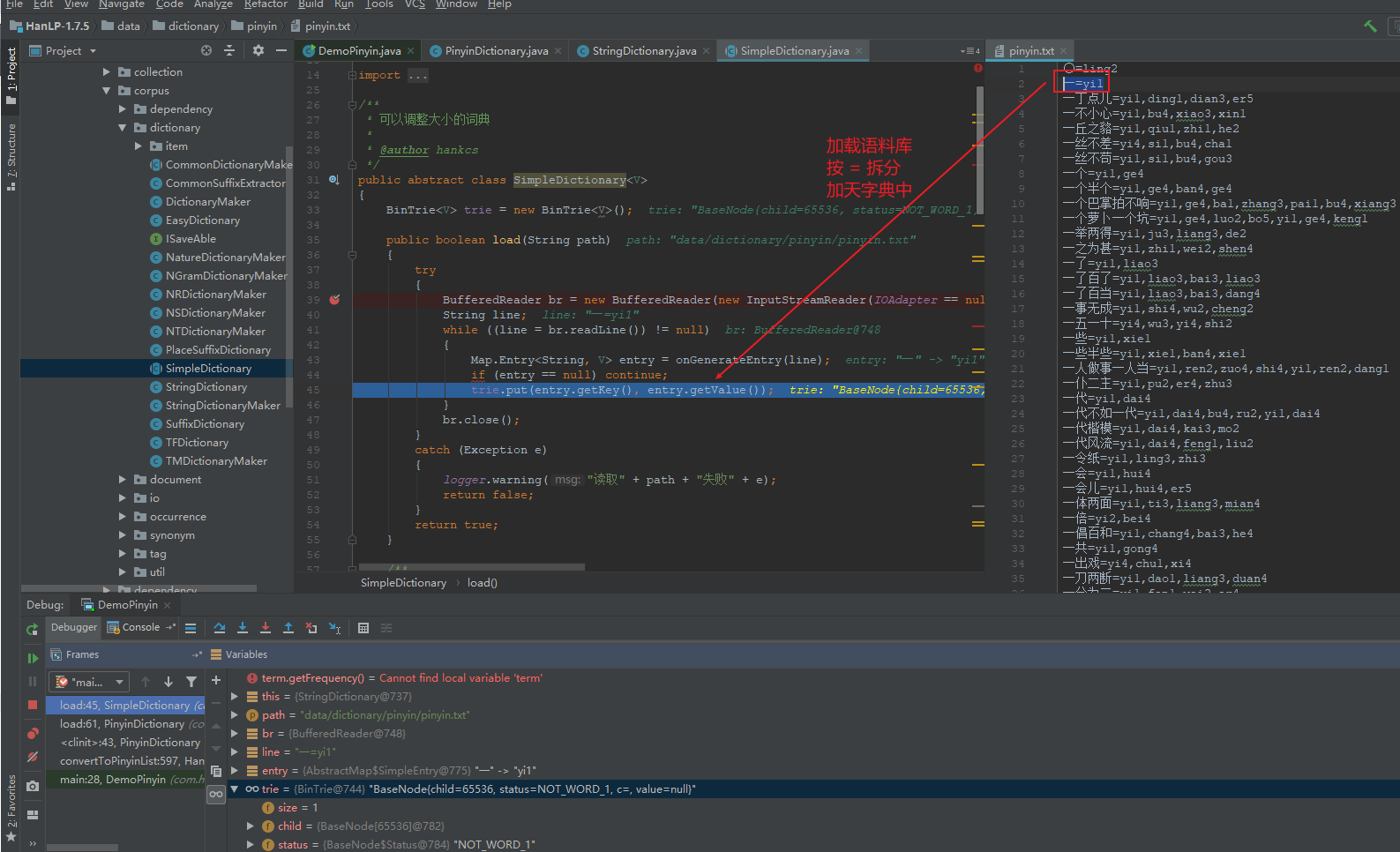Toggle show watches in variables tab
This screenshot has width=1400, height=852.
tap(216, 794)
